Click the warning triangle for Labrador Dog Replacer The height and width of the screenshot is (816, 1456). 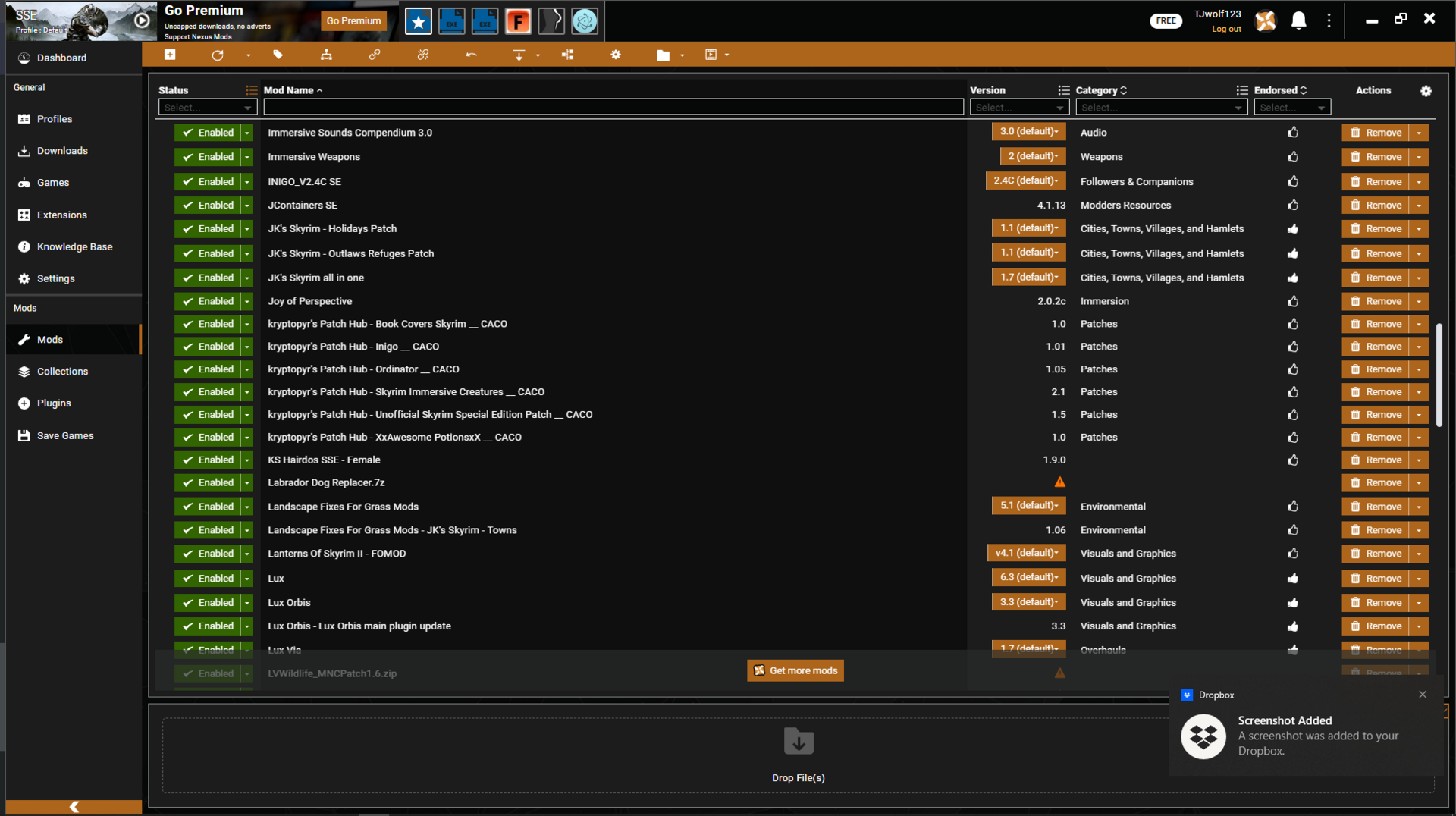(x=1059, y=482)
